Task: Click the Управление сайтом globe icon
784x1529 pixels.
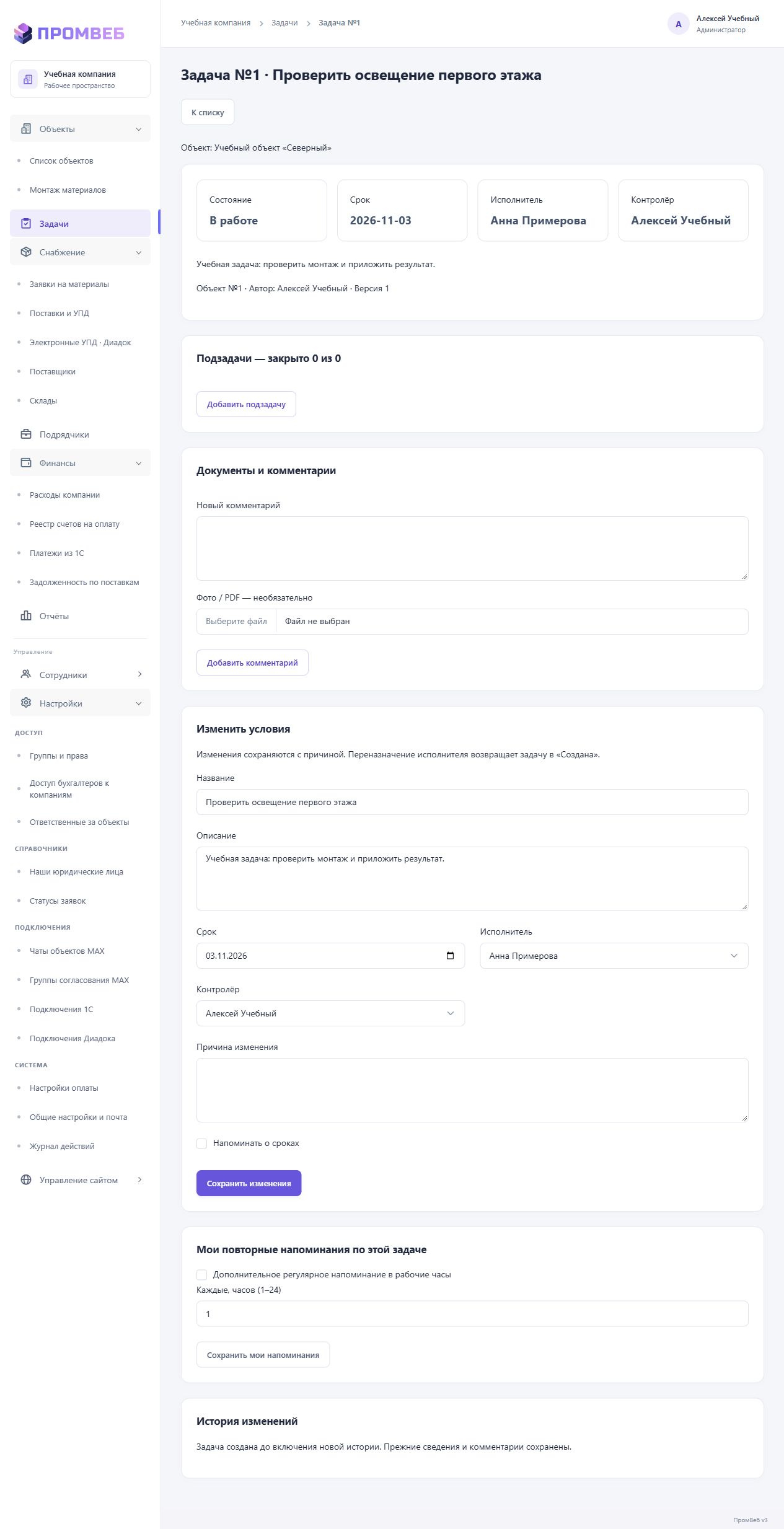Action: tap(26, 1179)
